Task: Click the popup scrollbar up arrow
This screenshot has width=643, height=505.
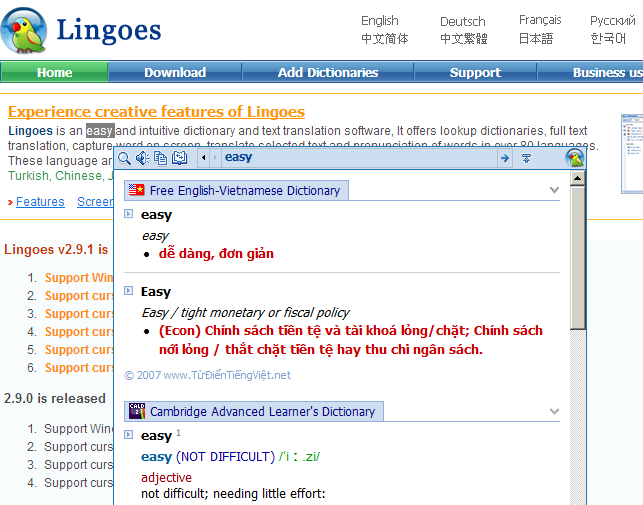Action: (x=577, y=178)
